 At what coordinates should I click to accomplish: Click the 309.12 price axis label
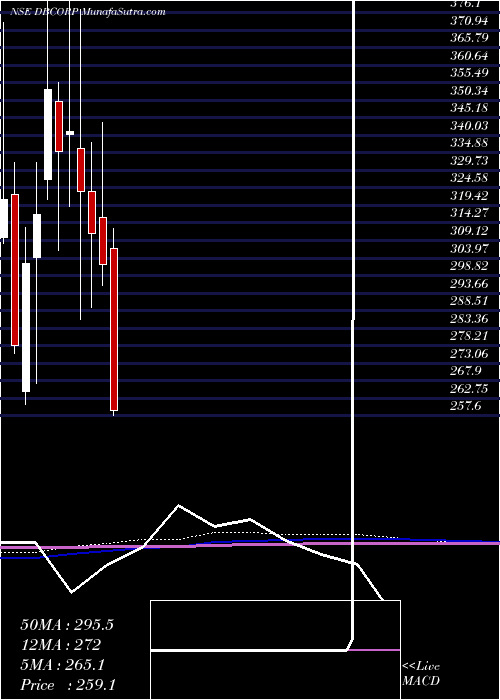(x=470, y=231)
